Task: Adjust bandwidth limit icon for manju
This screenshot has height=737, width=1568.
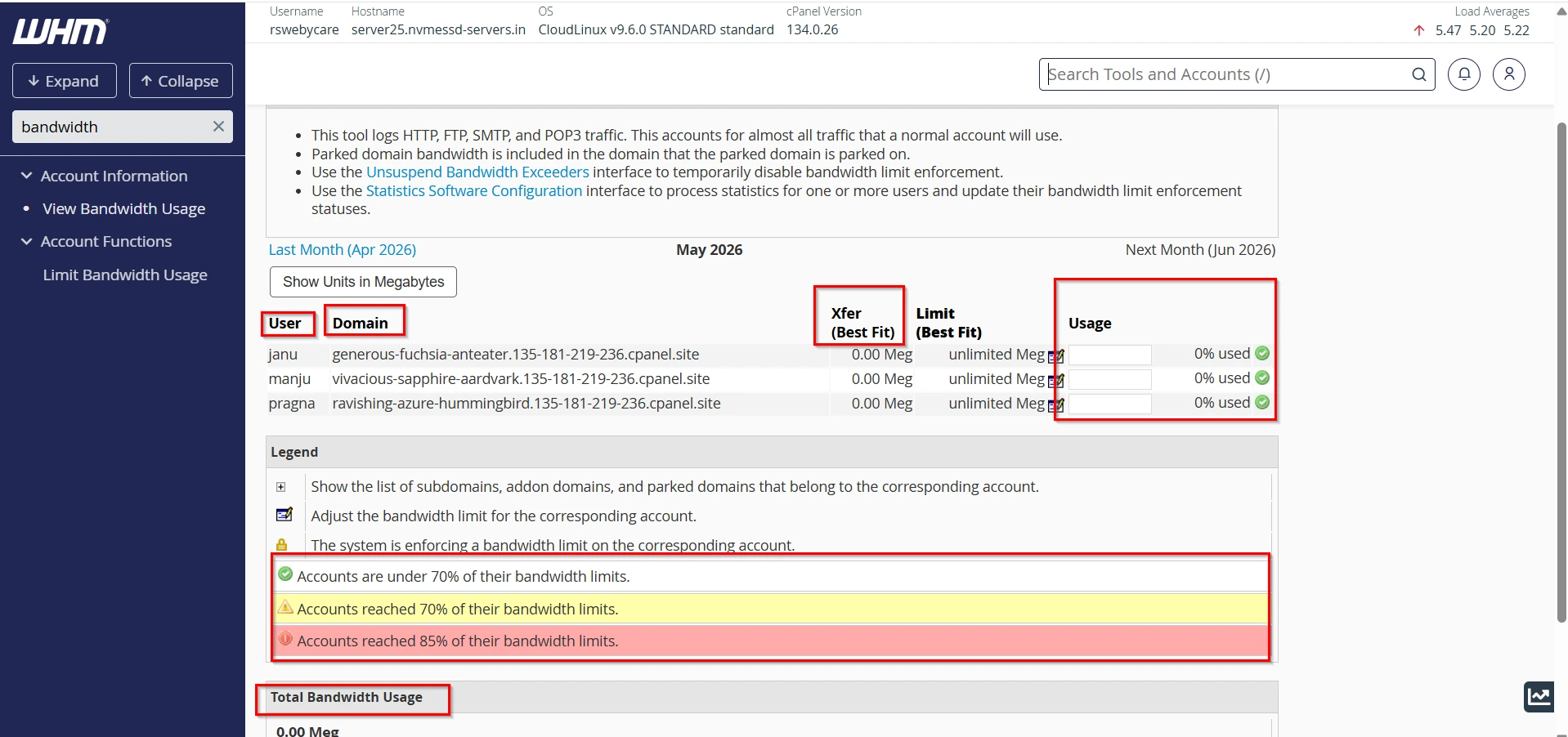Action: (1055, 381)
